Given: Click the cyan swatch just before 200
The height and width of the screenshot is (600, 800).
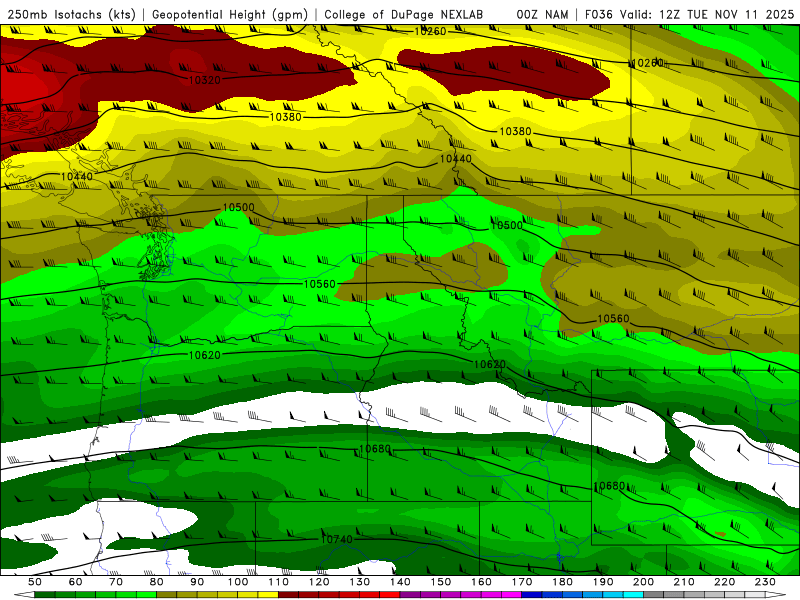Looking at the screenshot, I should pyautogui.click(x=633, y=595).
